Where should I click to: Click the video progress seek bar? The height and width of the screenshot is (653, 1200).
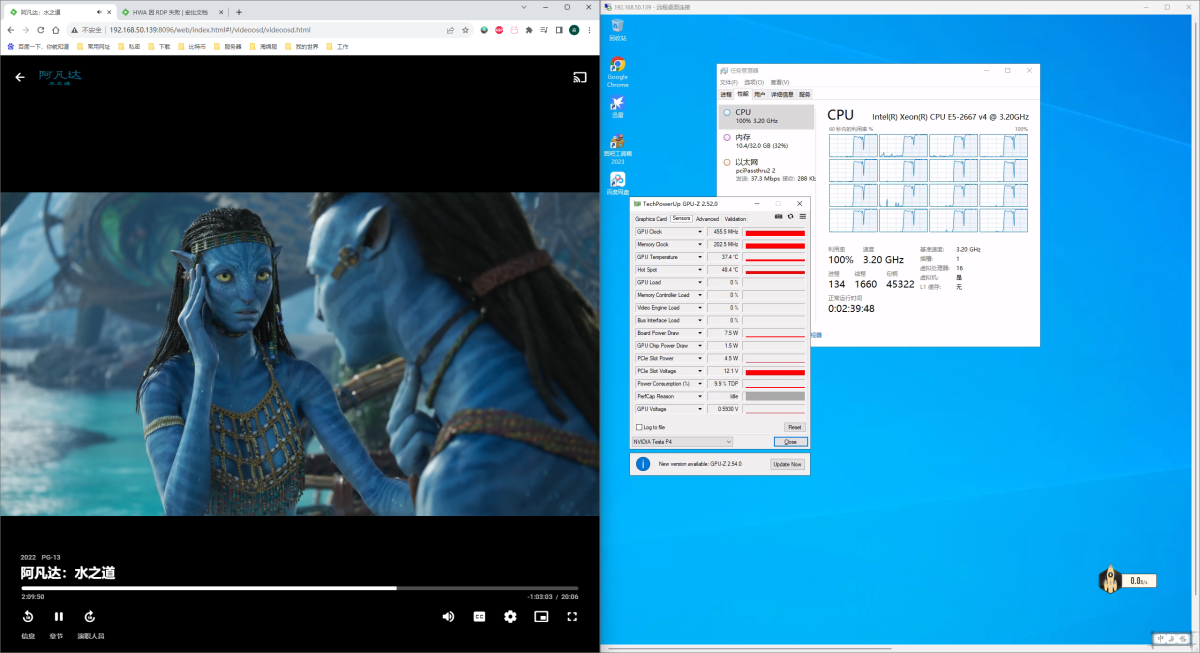(x=300, y=588)
